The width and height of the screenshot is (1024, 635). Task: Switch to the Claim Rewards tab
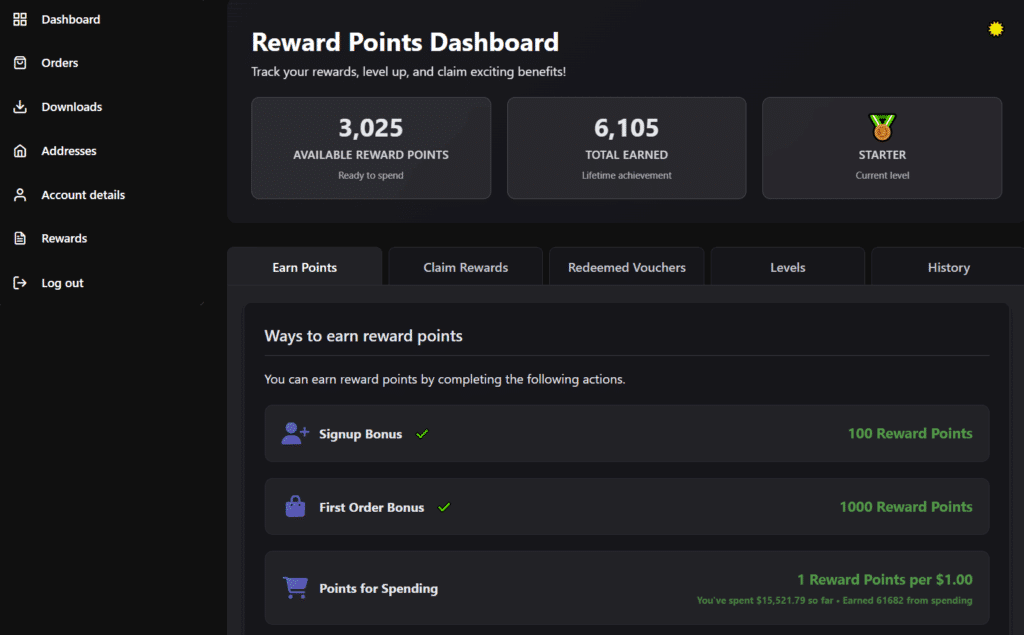point(465,267)
